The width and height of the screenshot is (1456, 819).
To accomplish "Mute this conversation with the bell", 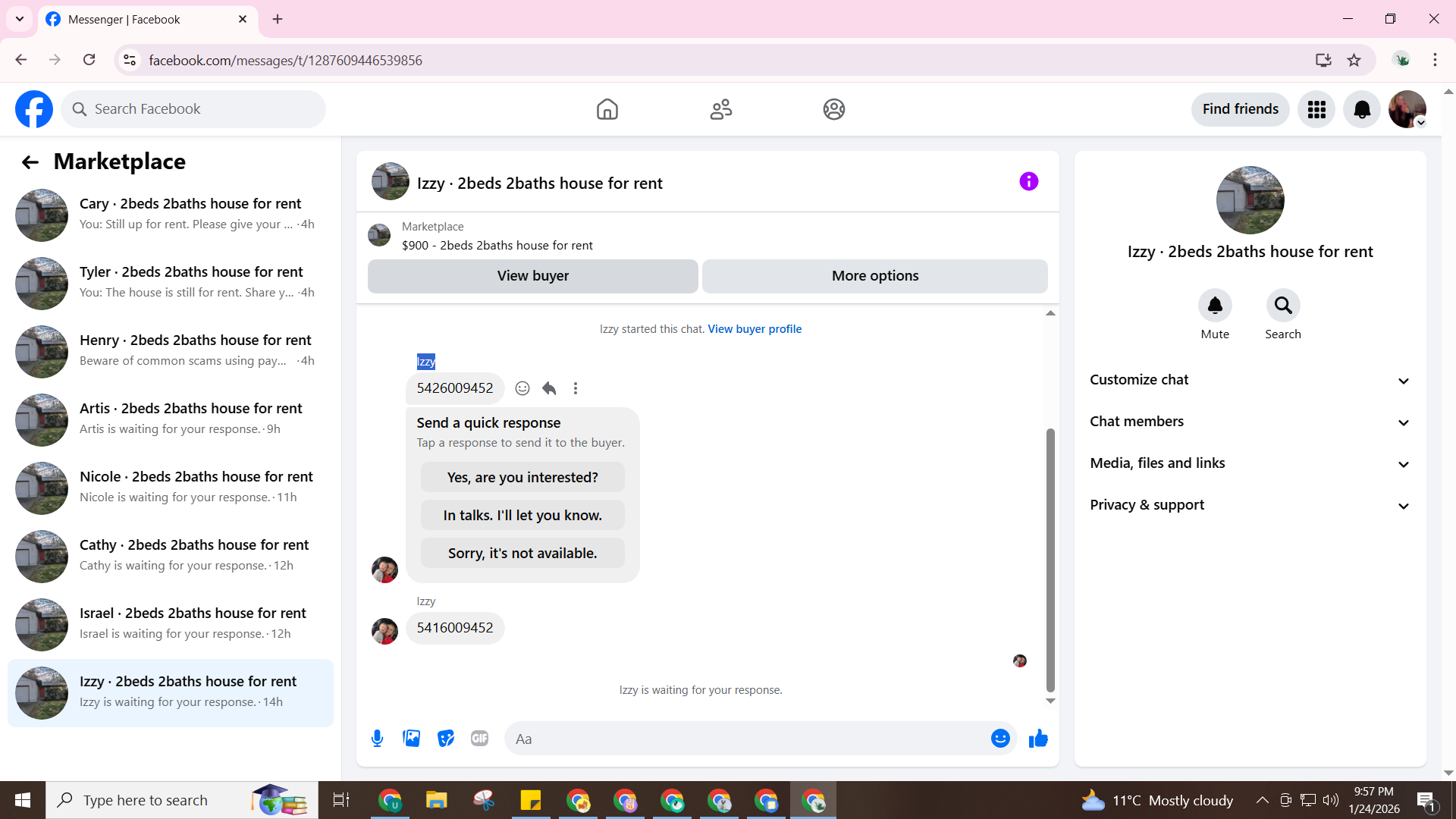I will pos(1214,306).
